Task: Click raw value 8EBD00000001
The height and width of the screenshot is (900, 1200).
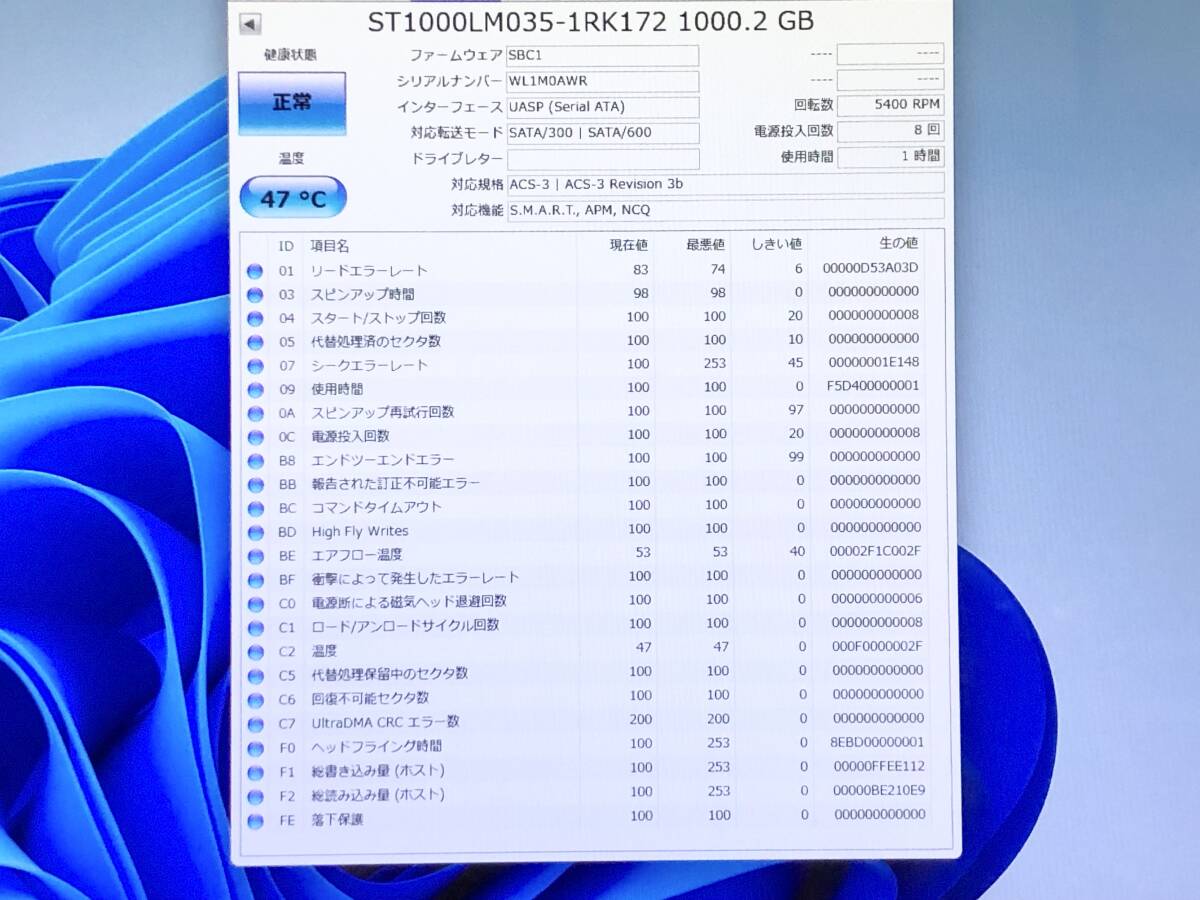Action: pos(875,743)
